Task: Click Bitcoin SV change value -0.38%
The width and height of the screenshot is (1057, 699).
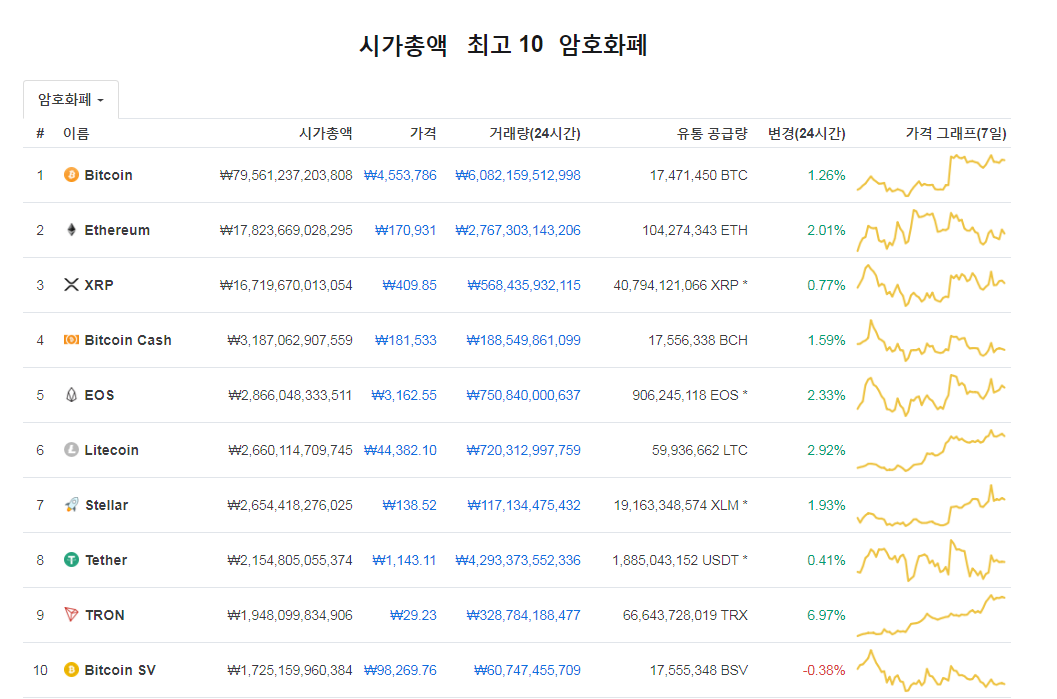Action: tap(824, 670)
